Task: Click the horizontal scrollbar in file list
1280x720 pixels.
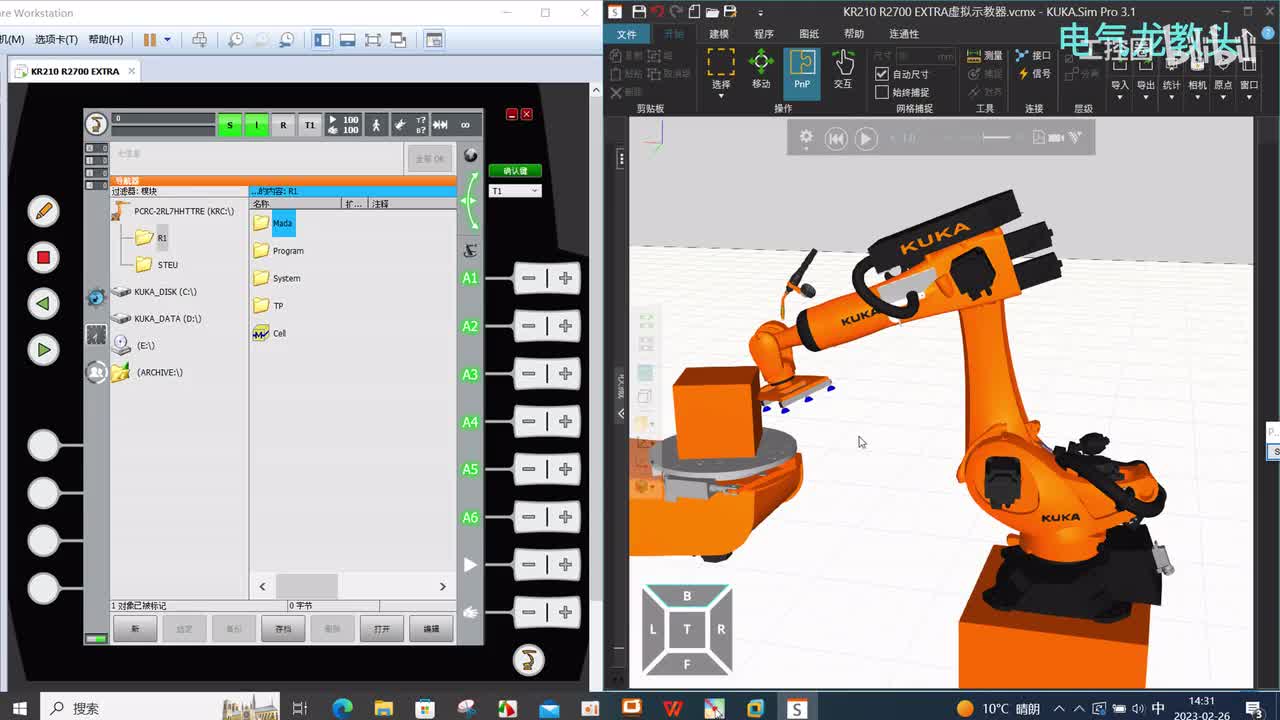Action: (307, 586)
